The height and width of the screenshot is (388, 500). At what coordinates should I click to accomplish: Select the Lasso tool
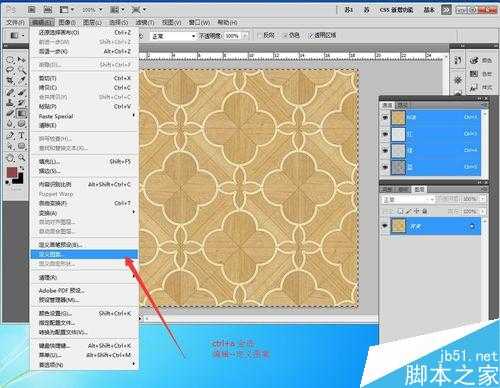pos(10,70)
